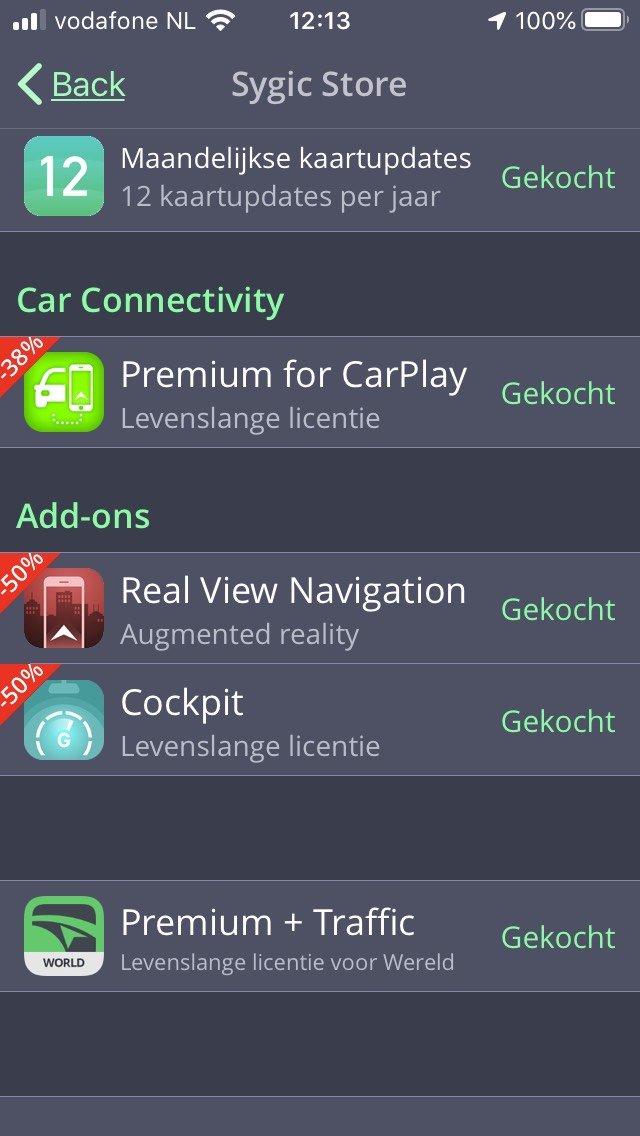Go back using the Back link

pos(88,85)
